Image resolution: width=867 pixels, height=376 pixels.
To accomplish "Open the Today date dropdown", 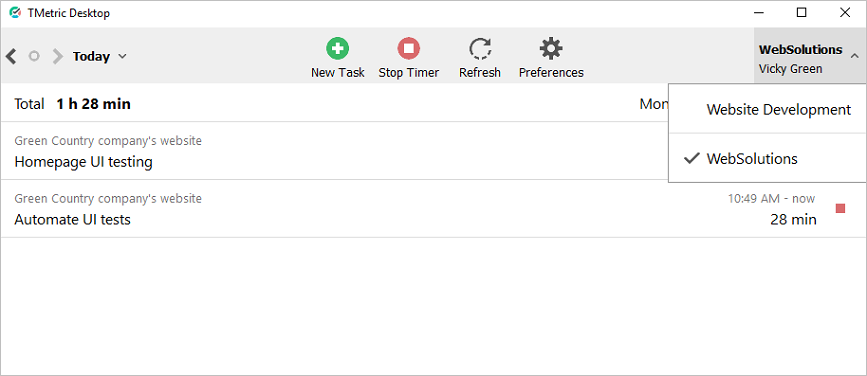I will point(100,56).
